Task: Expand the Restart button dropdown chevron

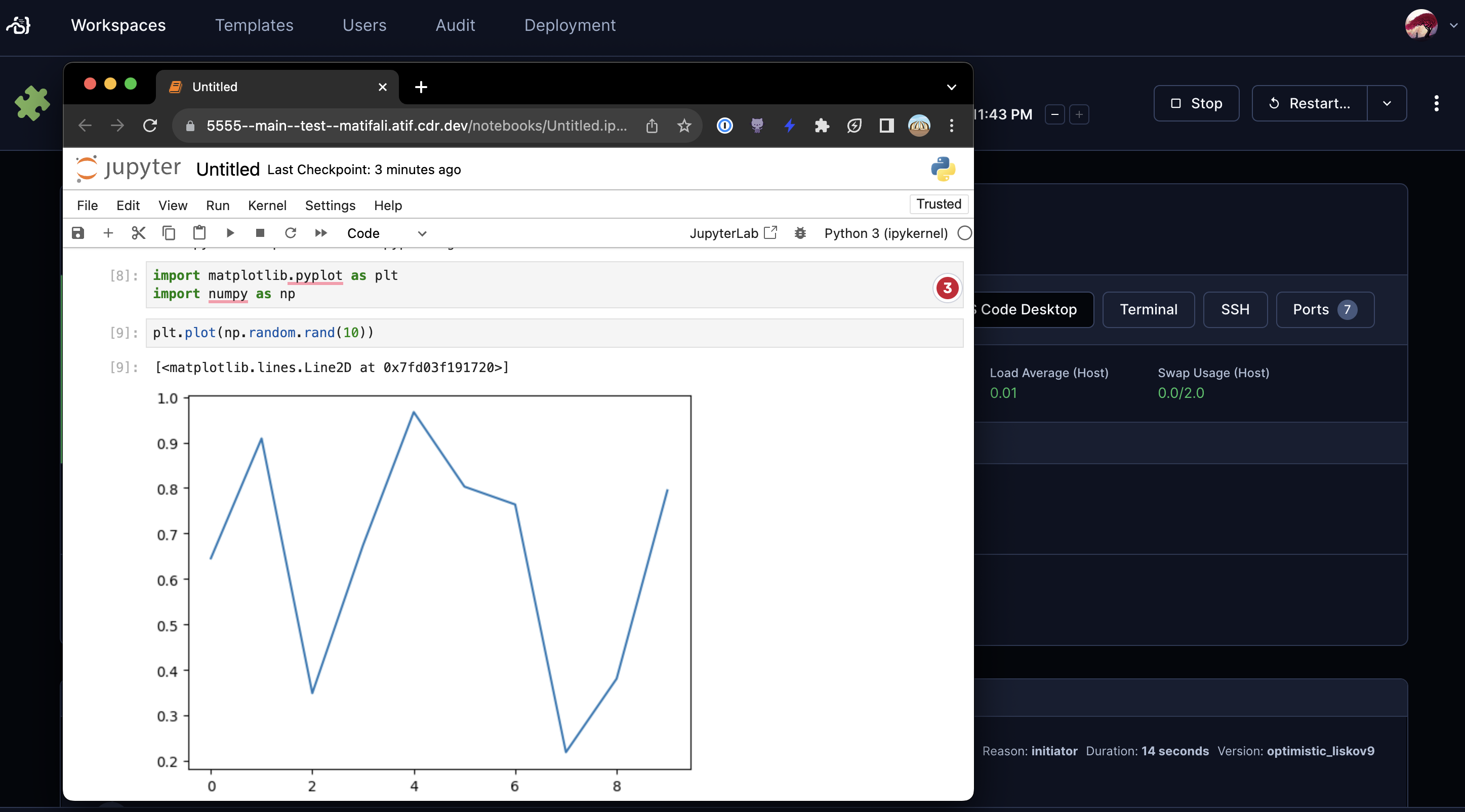Action: click(x=1387, y=103)
